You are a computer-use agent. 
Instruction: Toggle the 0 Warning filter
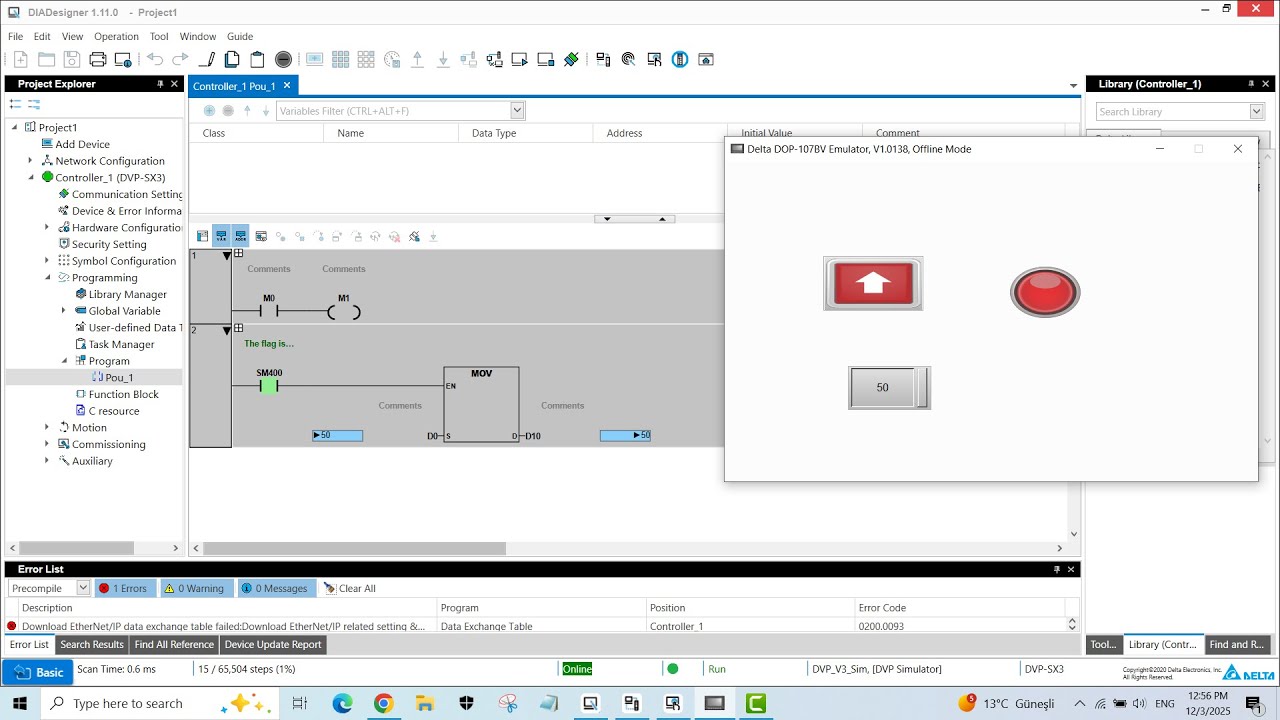coord(196,588)
